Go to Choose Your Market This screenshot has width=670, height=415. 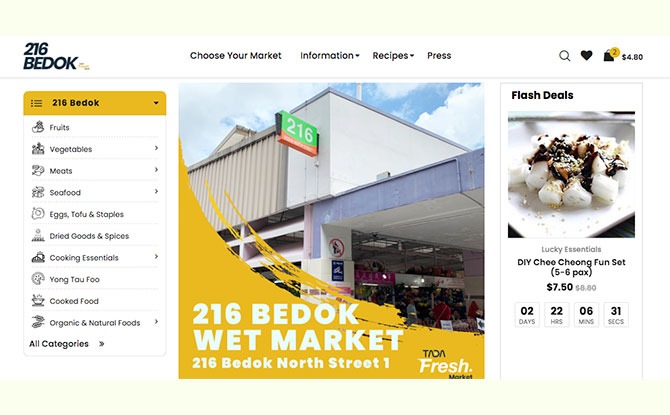pyautogui.click(x=235, y=56)
